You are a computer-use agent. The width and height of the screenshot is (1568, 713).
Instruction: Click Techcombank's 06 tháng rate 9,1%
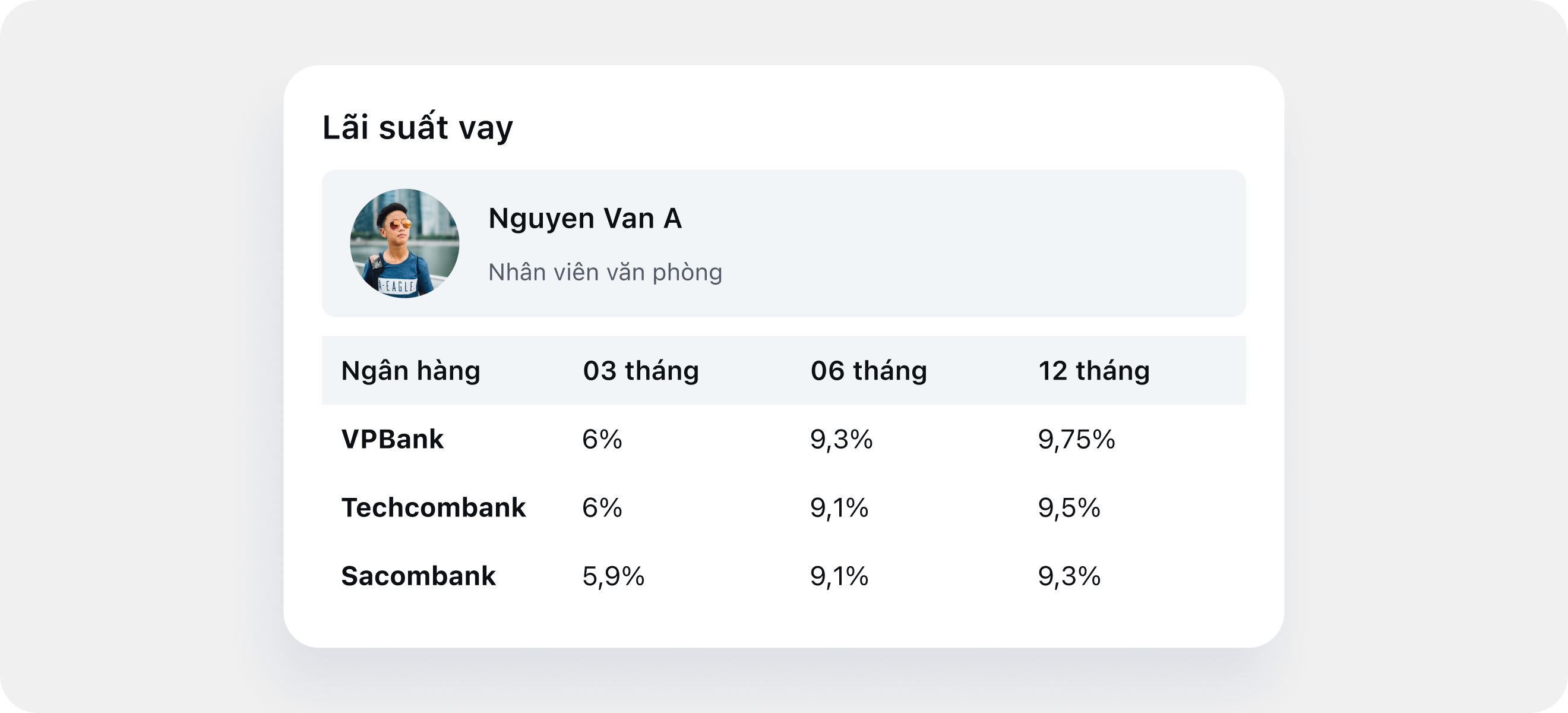[839, 508]
